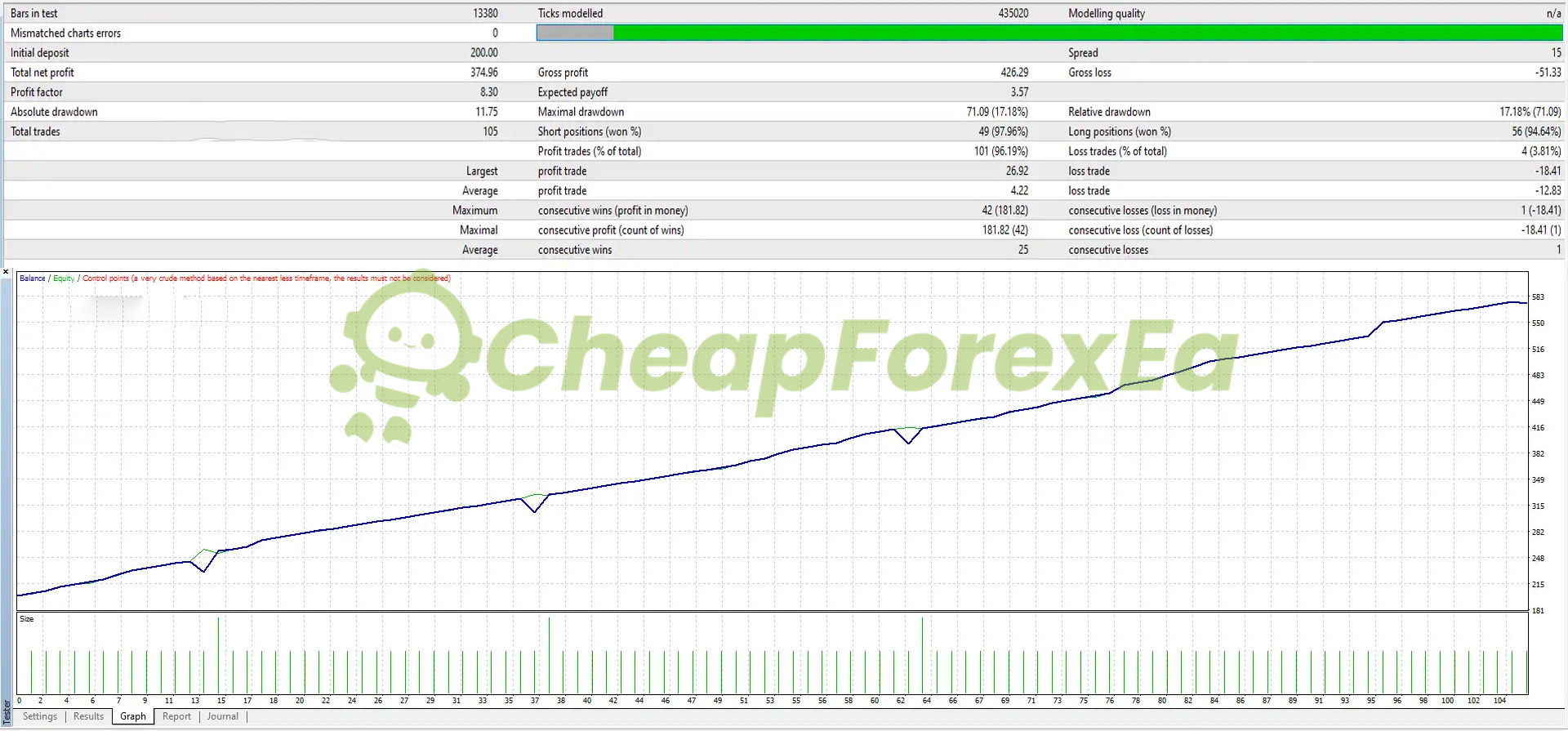Screen dimensions: 1568x731
Task: Click the Equity legend label in graph
Action: click(64, 279)
